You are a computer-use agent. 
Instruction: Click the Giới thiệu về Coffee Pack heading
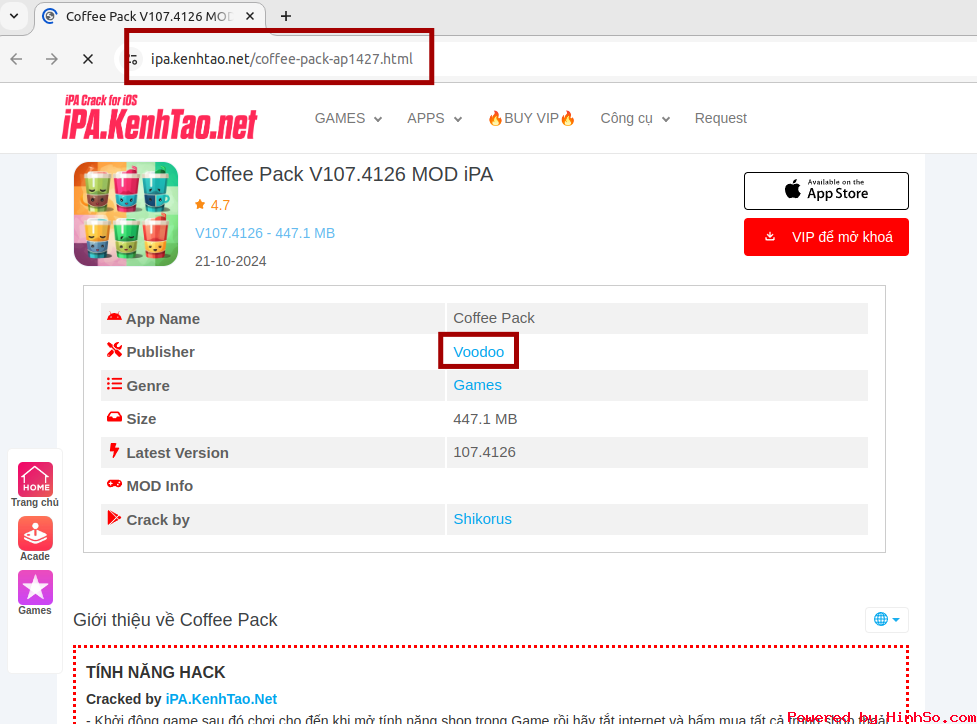click(x=175, y=620)
